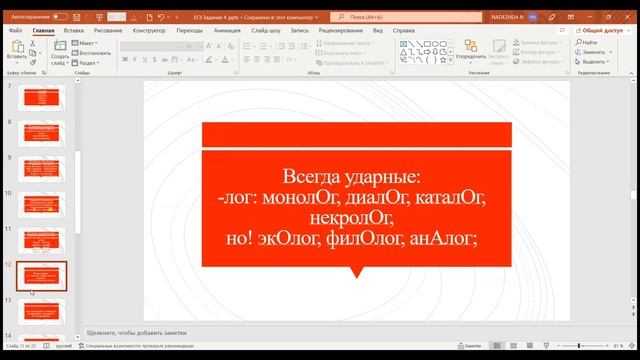The height and width of the screenshot is (360, 640).
Task: Open the Макет layout dropdown
Action: pos(85,43)
